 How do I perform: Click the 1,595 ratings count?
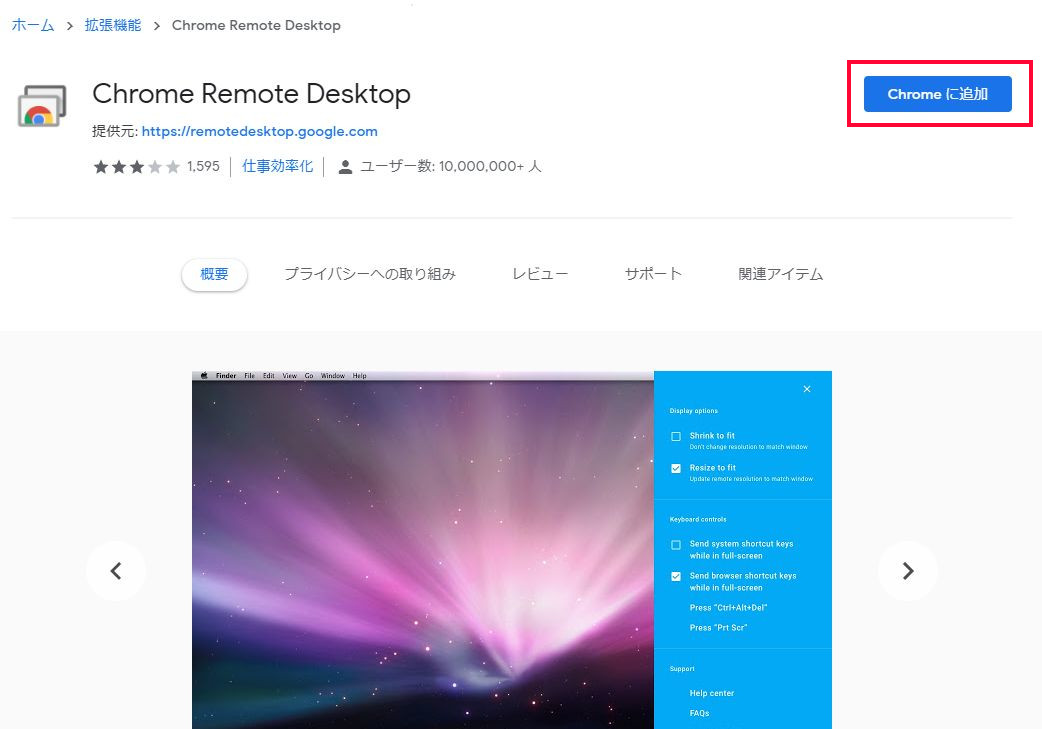(x=205, y=166)
